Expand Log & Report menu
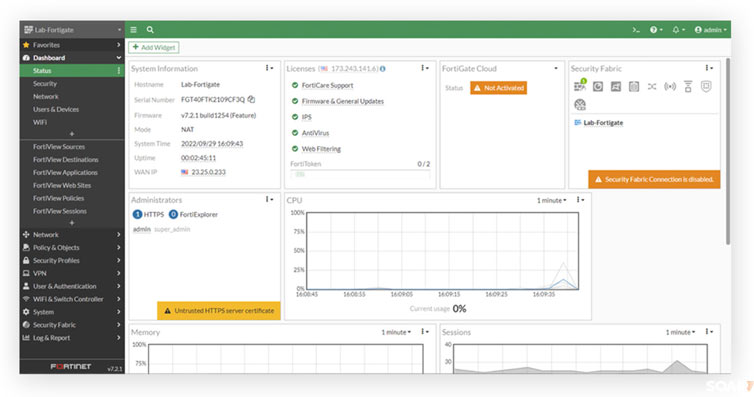Viewport: 754px width, 397px height. pyautogui.click(x=72, y=338)
